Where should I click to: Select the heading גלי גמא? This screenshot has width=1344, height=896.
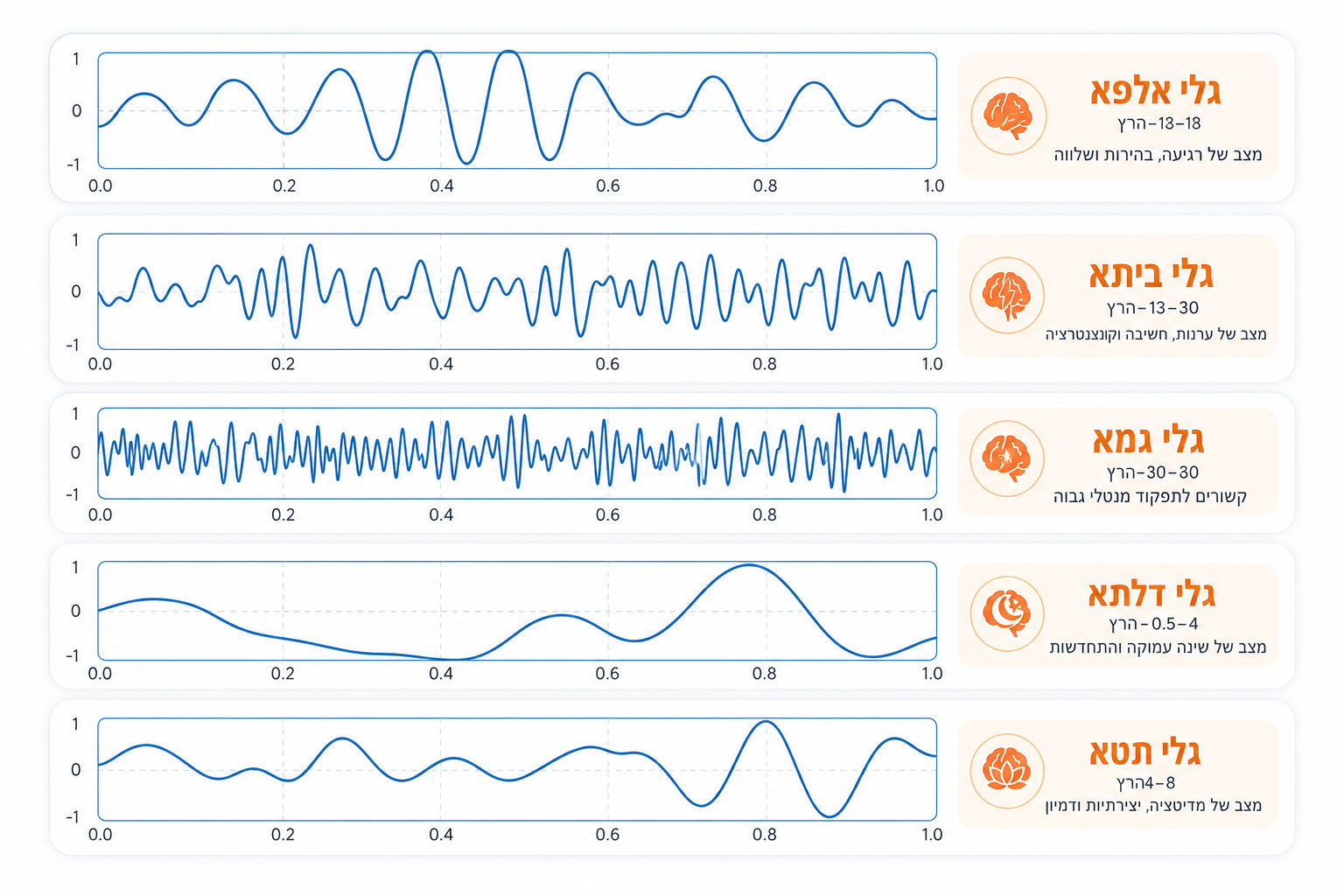coord(1148,439)
